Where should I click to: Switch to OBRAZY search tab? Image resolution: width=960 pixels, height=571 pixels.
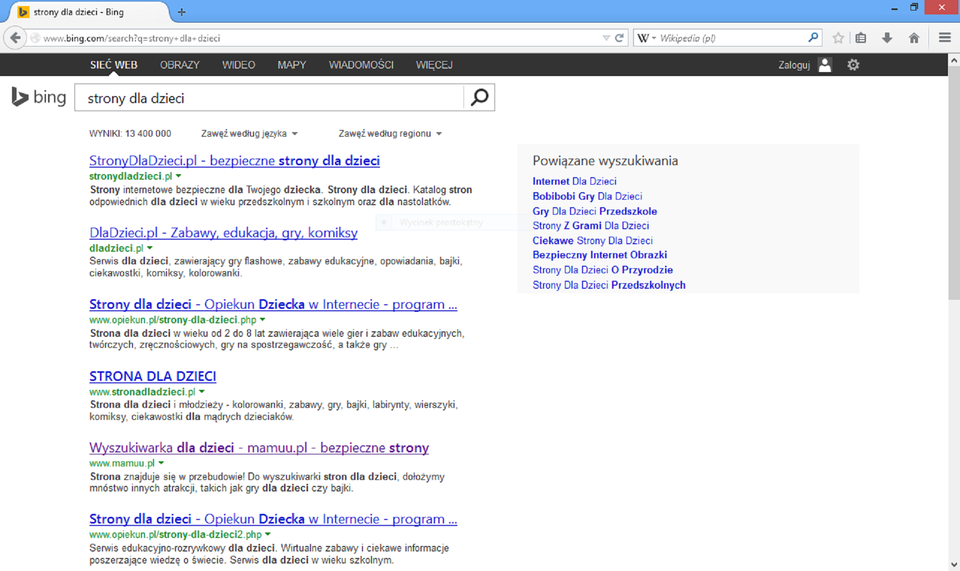coord(180,65)
